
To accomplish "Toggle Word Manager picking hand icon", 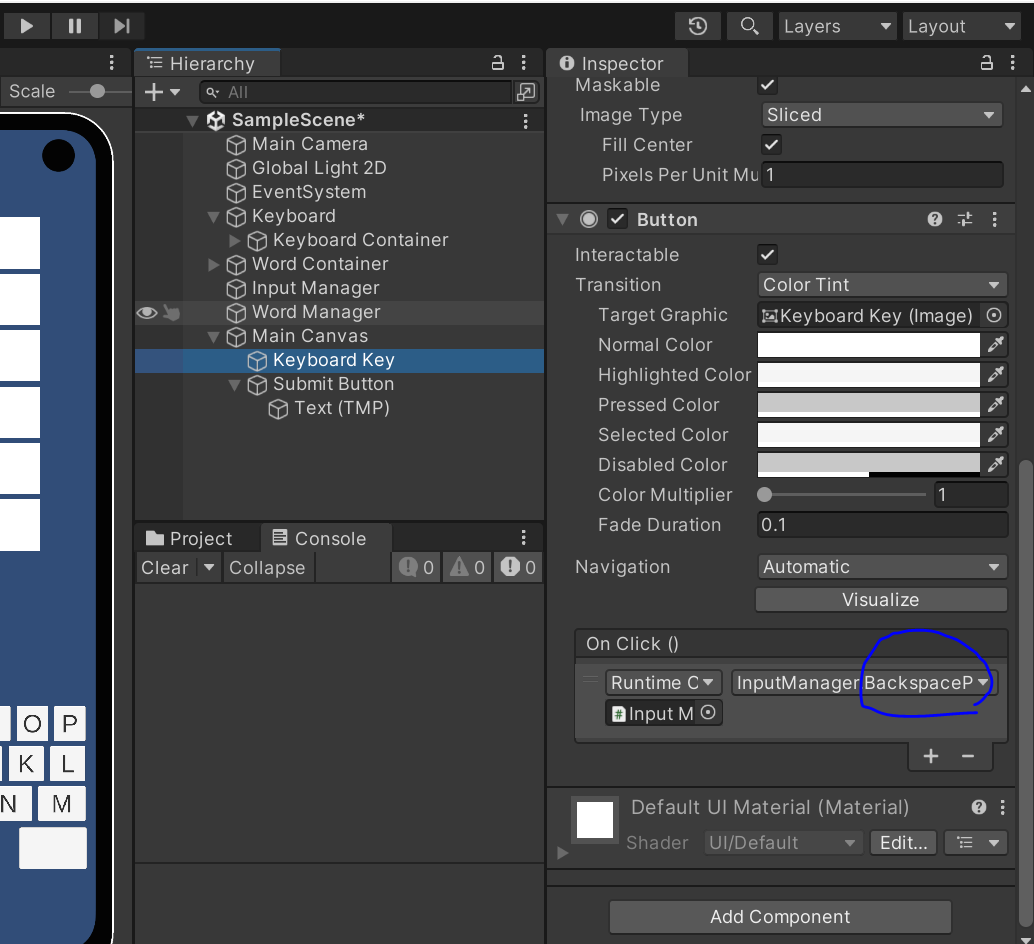I will [171, 312].
